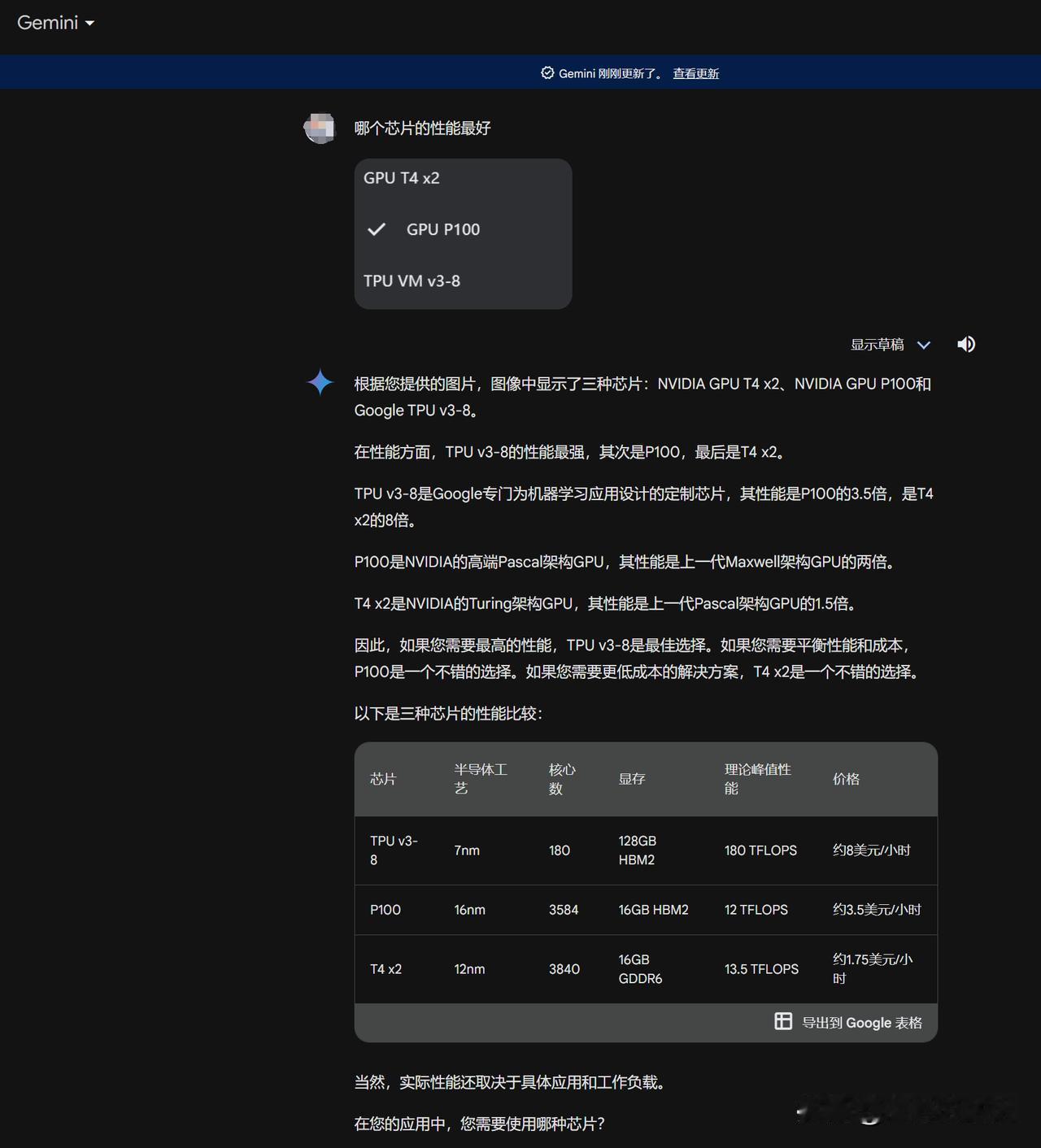The height and width of the screenshot is (1148, 1041).
Task: Click the 显存 column header
Action: pyautogui.click(x=632, y=779)
